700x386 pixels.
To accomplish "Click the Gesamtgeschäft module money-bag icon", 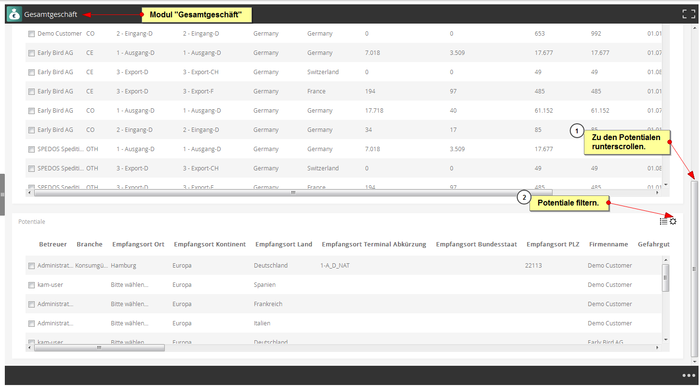I will (14, 14).
